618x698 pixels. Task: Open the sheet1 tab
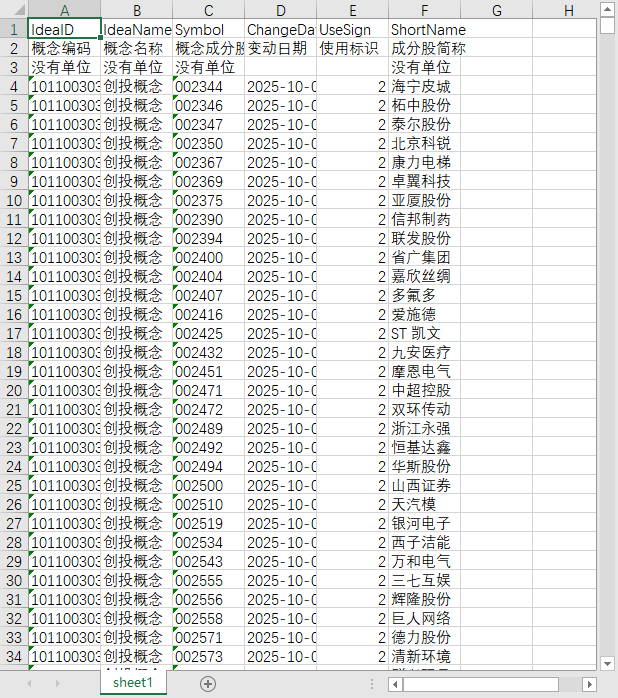pyautogui.click(x=133, y=682)
